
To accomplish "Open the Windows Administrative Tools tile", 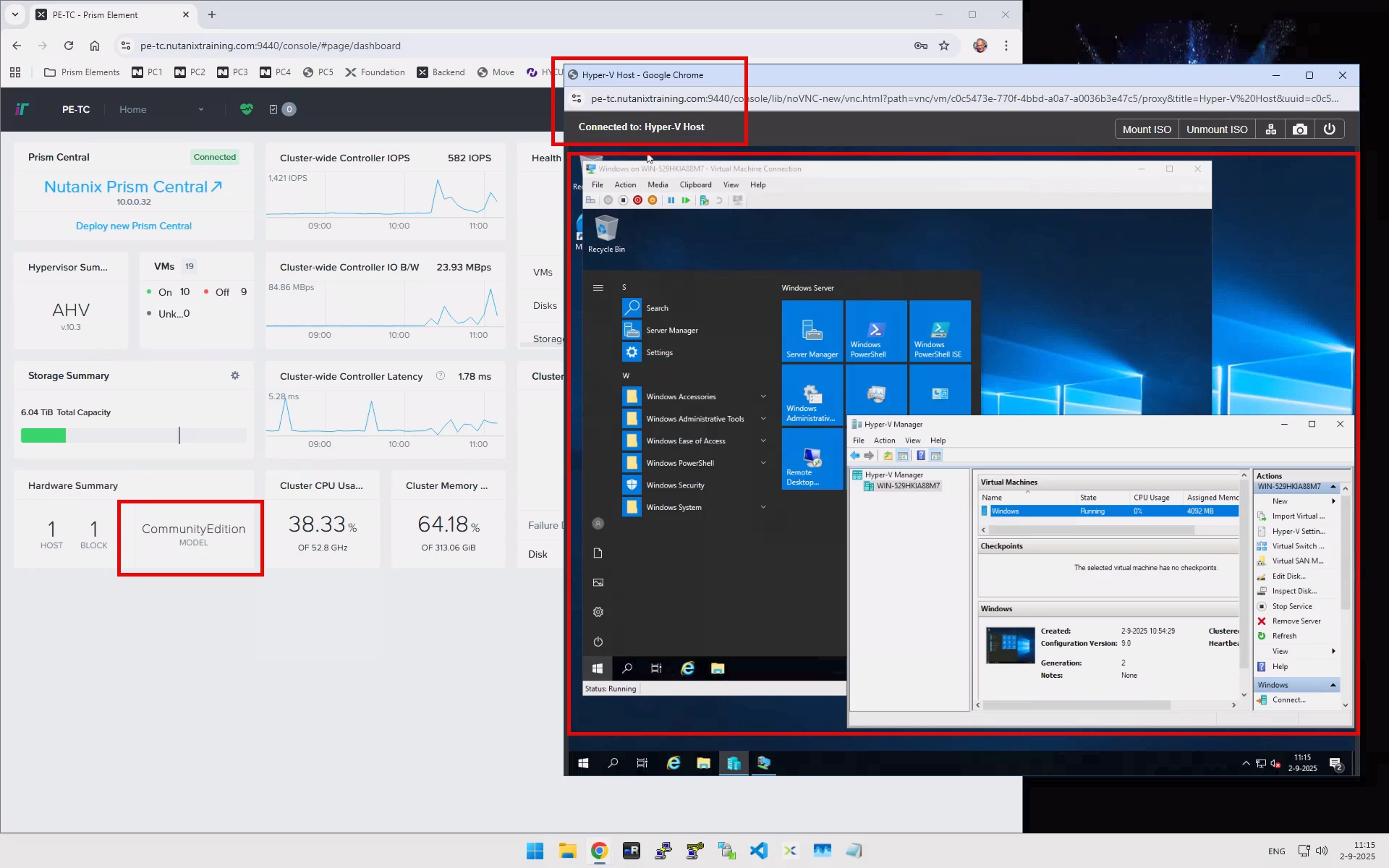I will click(x=812, y=395).
